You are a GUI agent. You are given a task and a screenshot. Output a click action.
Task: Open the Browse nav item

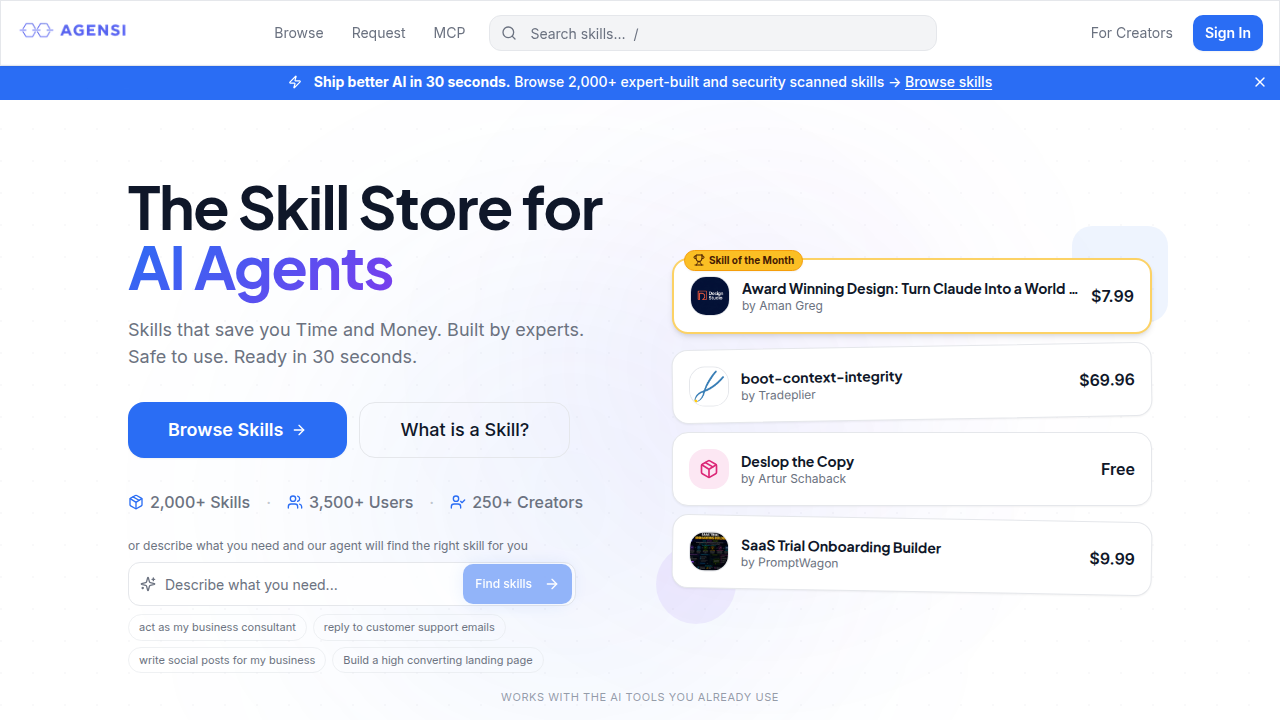pyautogui.click(x=299, y=33)
